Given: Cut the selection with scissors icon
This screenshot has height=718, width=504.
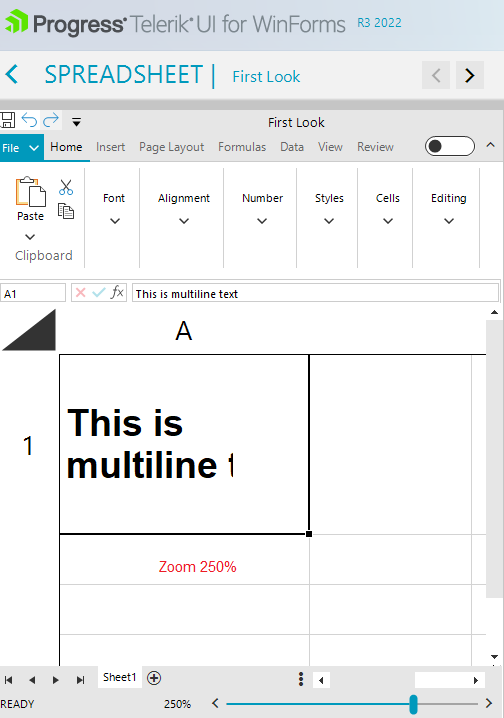Looking at the screenshot, I should (66, 187).
